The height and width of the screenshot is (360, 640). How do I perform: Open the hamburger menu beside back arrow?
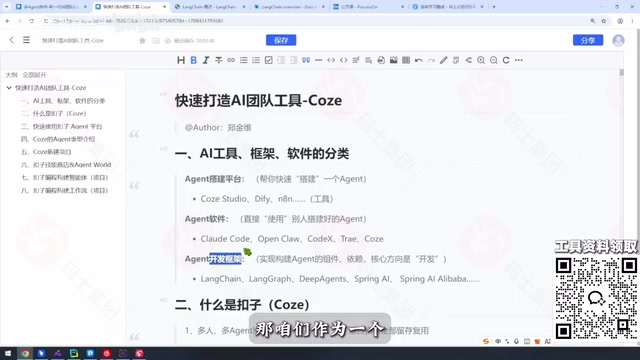pos(26,40)
